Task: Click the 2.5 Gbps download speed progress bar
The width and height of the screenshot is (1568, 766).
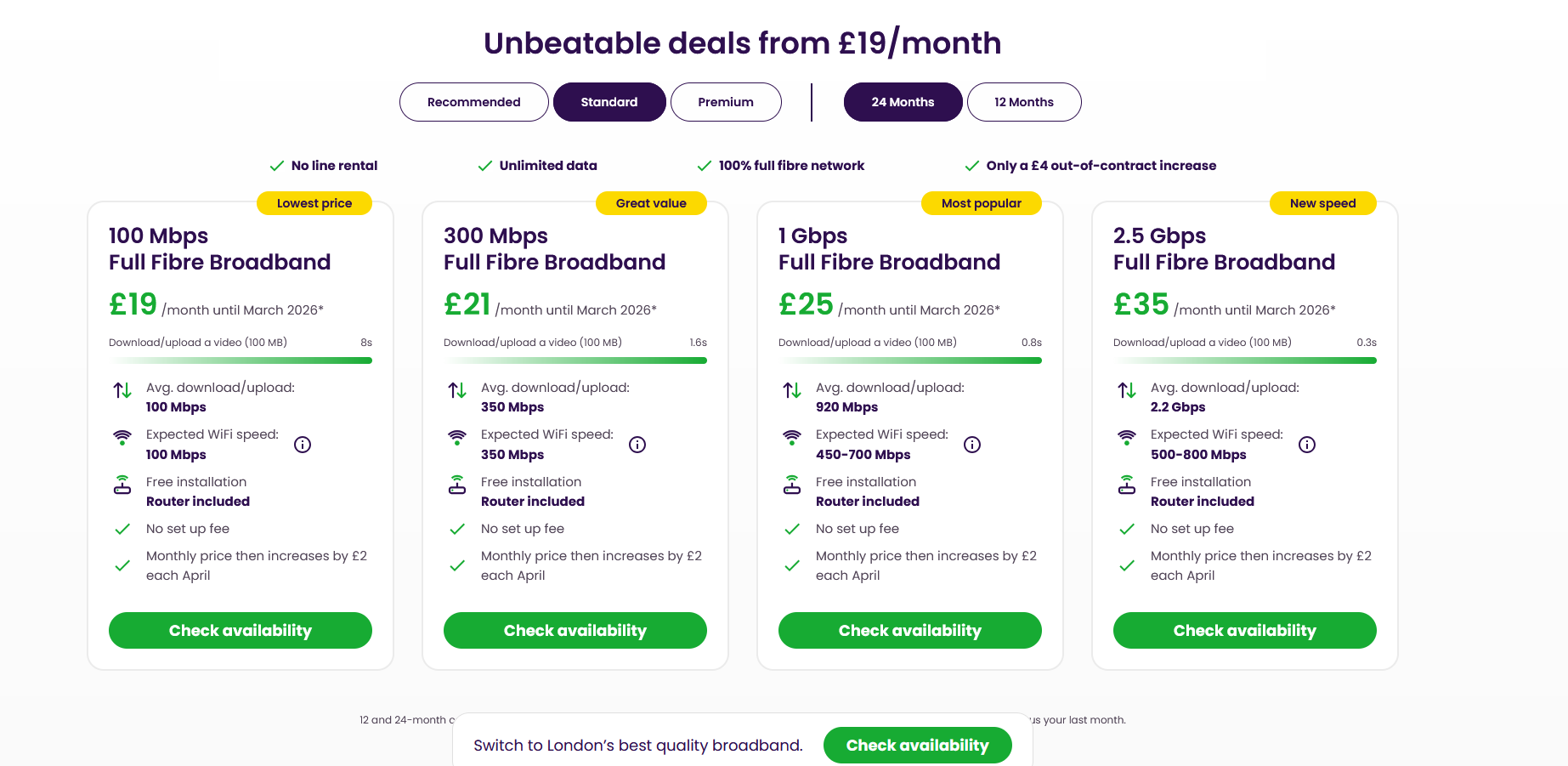Action: pos(1245,360)
